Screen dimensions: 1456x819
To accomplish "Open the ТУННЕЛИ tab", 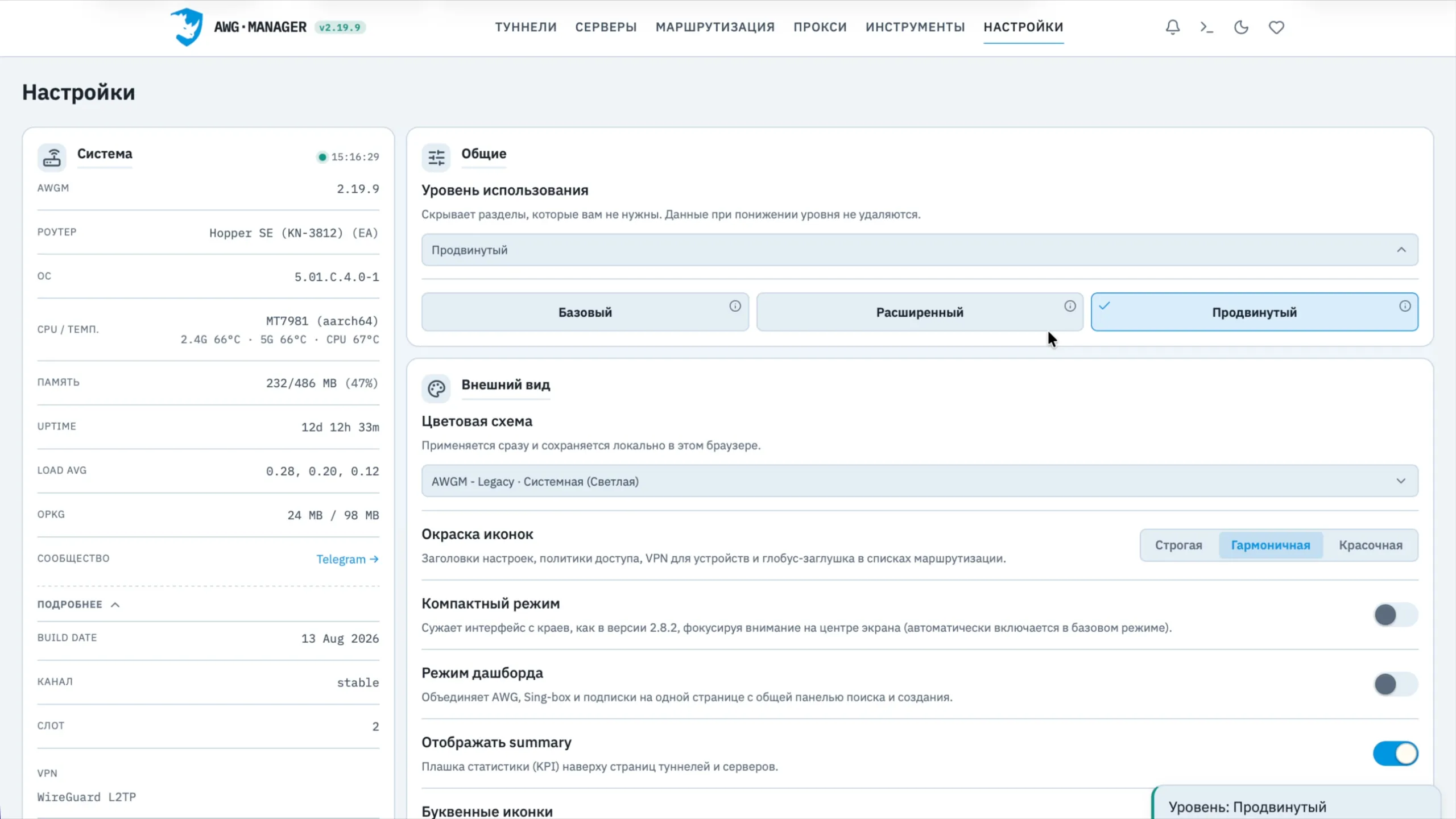I will click(x=526, y=27).
